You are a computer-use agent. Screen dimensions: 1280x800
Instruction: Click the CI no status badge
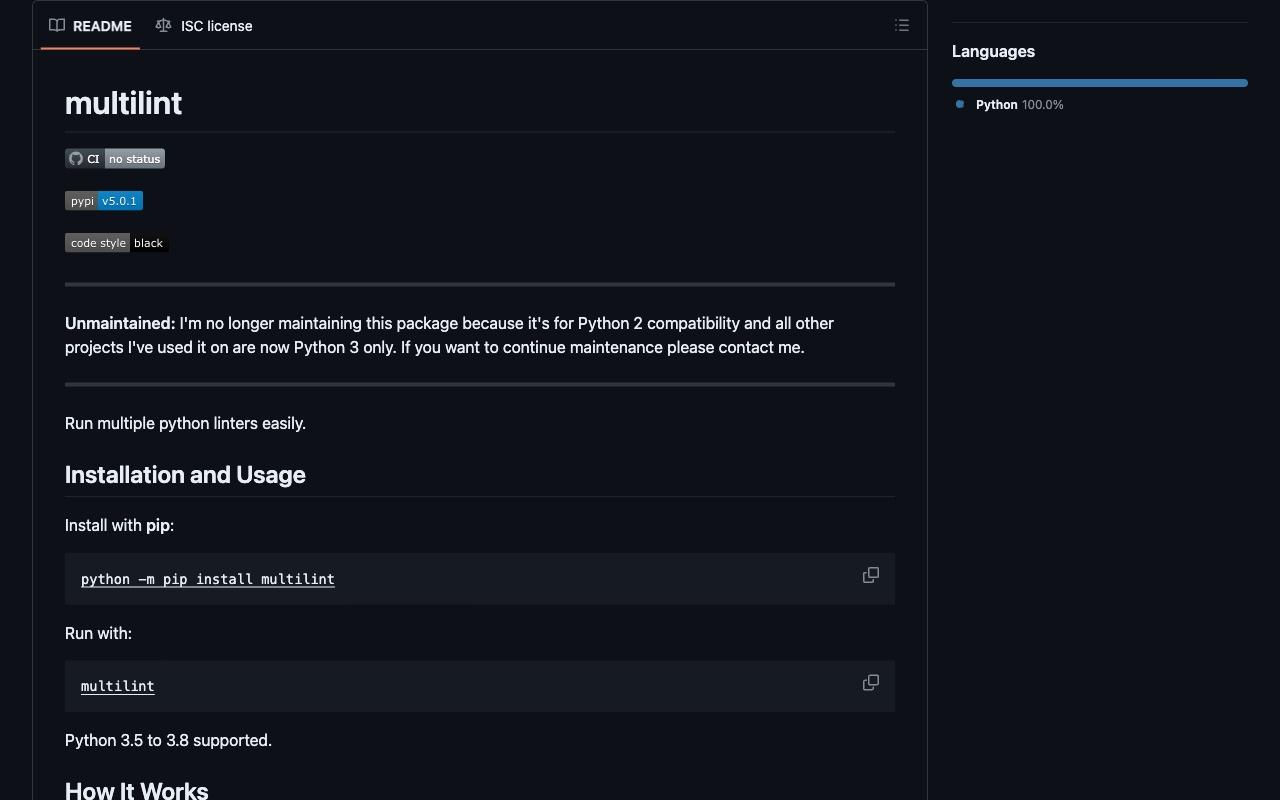[x=115, y=159]
